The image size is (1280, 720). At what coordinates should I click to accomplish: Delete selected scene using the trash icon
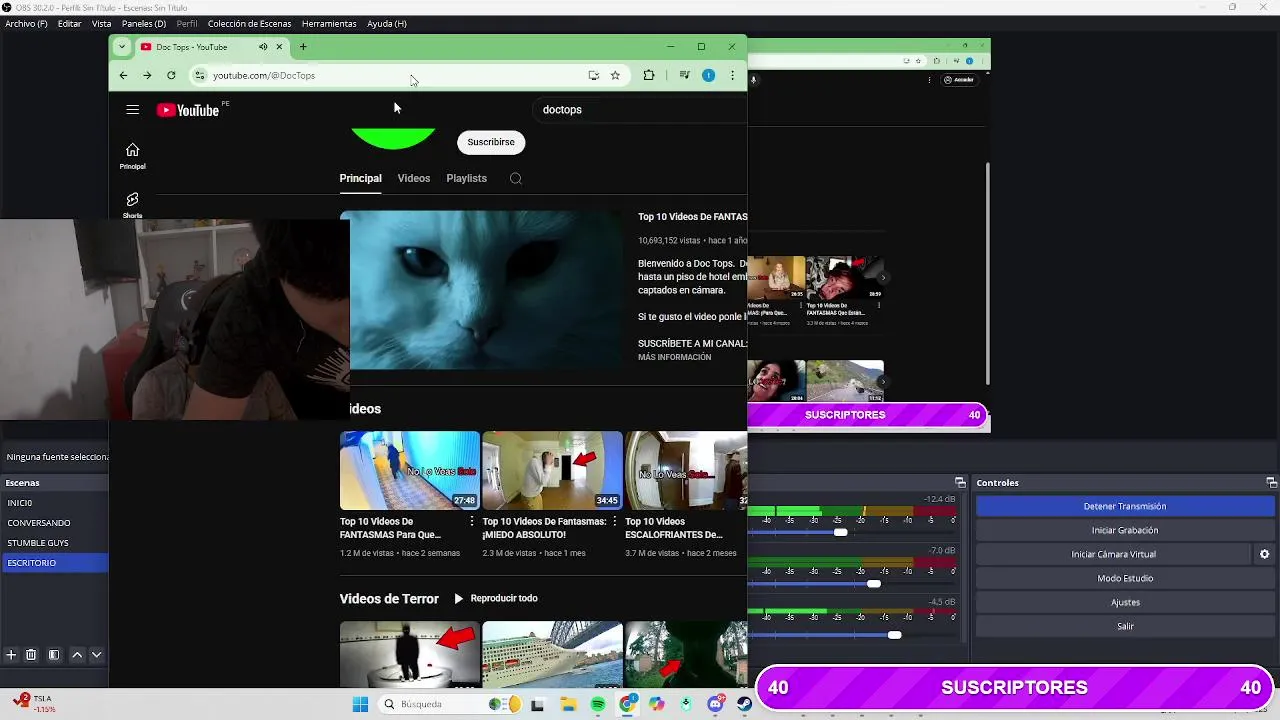tap(31, 655)
